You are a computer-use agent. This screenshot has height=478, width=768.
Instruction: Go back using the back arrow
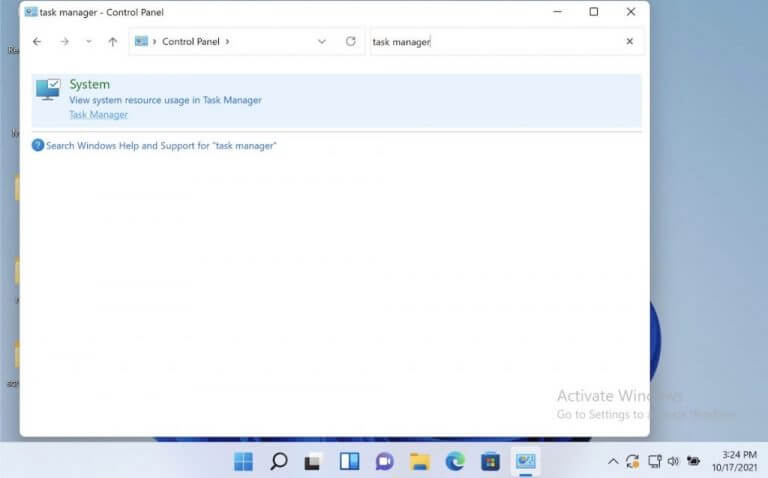pyautogui.click(x=37, y=42)
